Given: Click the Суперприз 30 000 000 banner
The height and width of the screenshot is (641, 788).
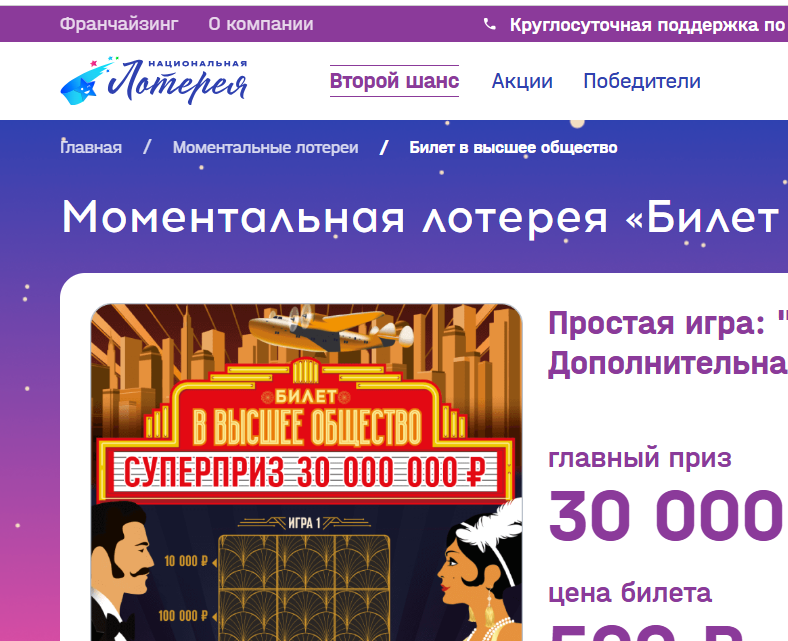Looking at the screenshot, I should (x=305, y=472).
